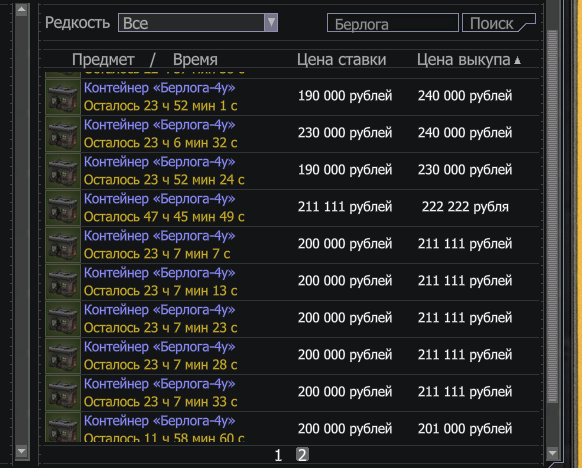Click container icon for lot ending 23 ч 7 мин 7 с
Image resolution: width=582 pixels, height=468 pixels.
pos(63,245)
